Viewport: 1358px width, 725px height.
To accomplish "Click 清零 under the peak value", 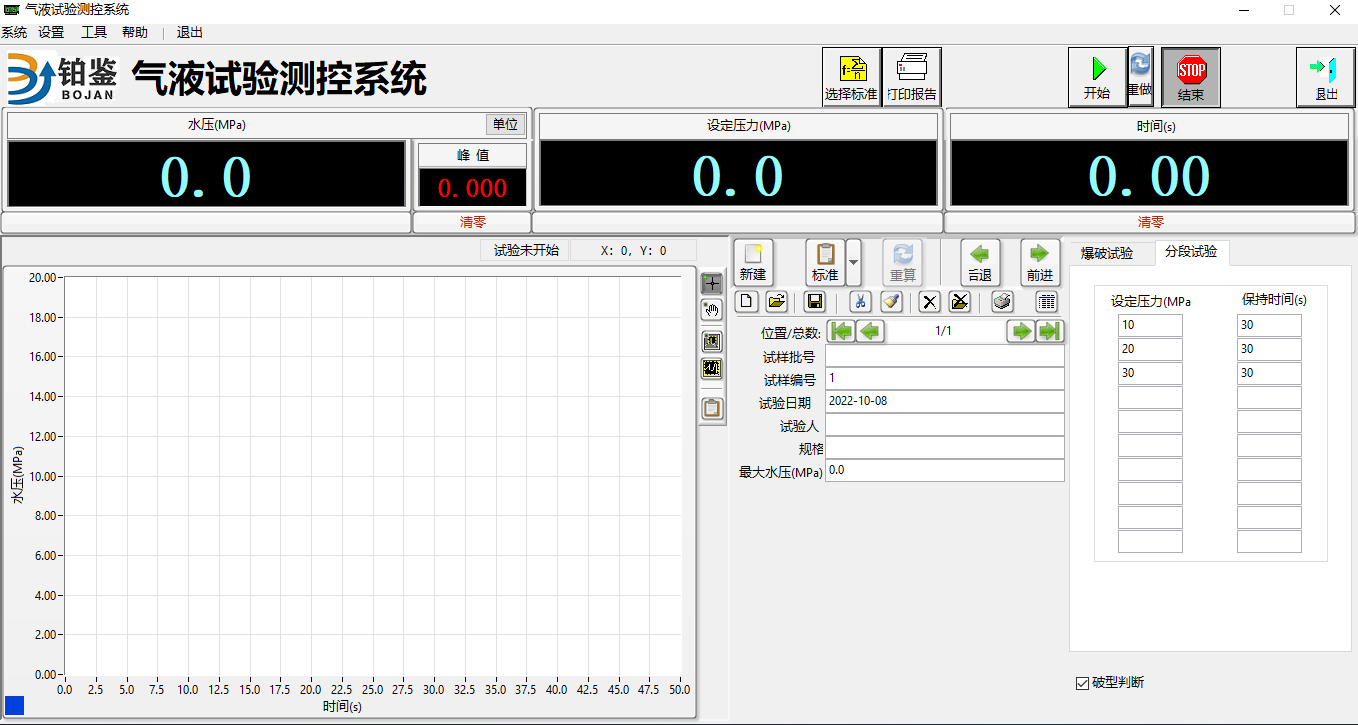I will click(471, 222).
